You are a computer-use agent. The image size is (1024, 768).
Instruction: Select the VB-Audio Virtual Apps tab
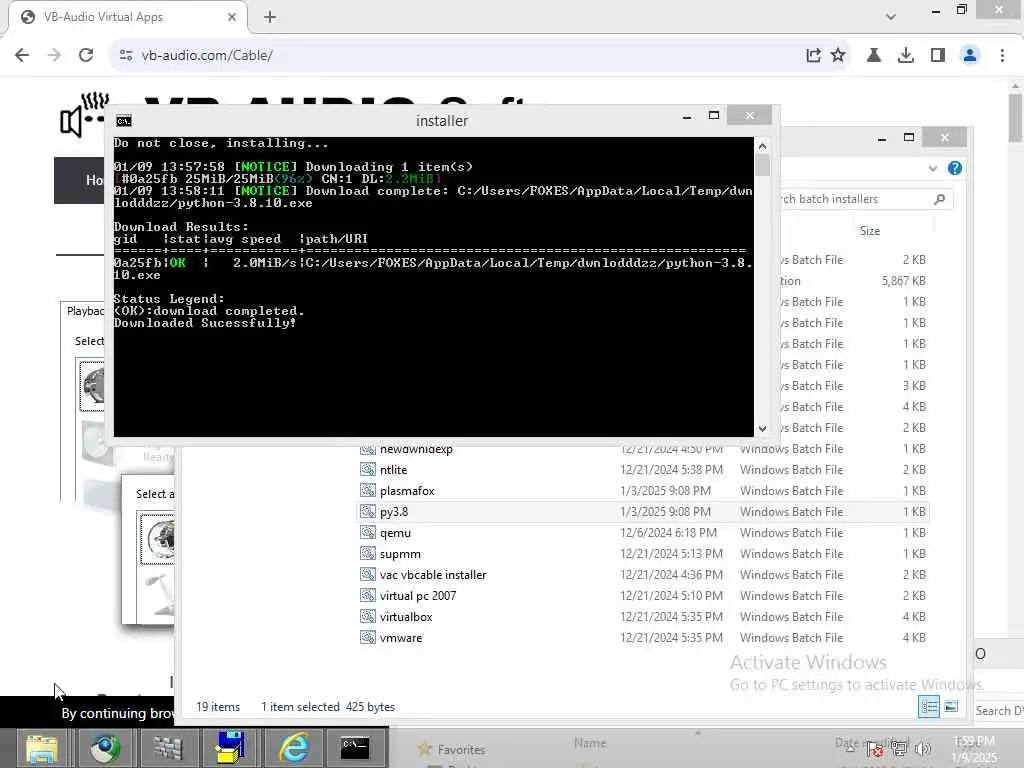coord(127,17)
